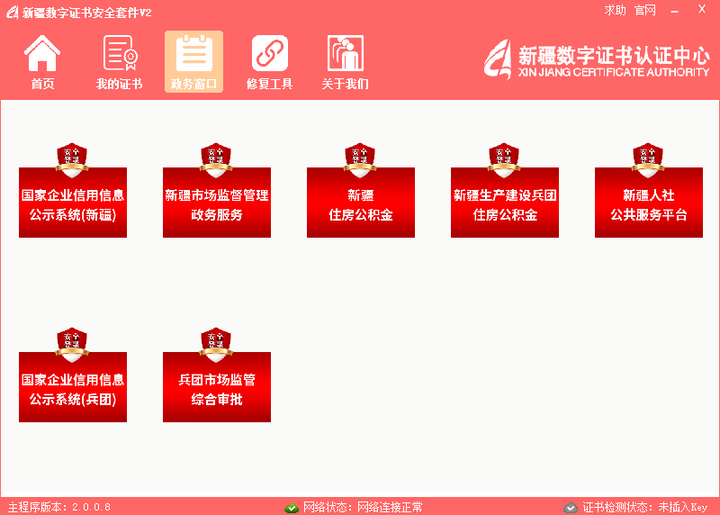
Task: Click the network status green check icon
Action: point(292,508)
